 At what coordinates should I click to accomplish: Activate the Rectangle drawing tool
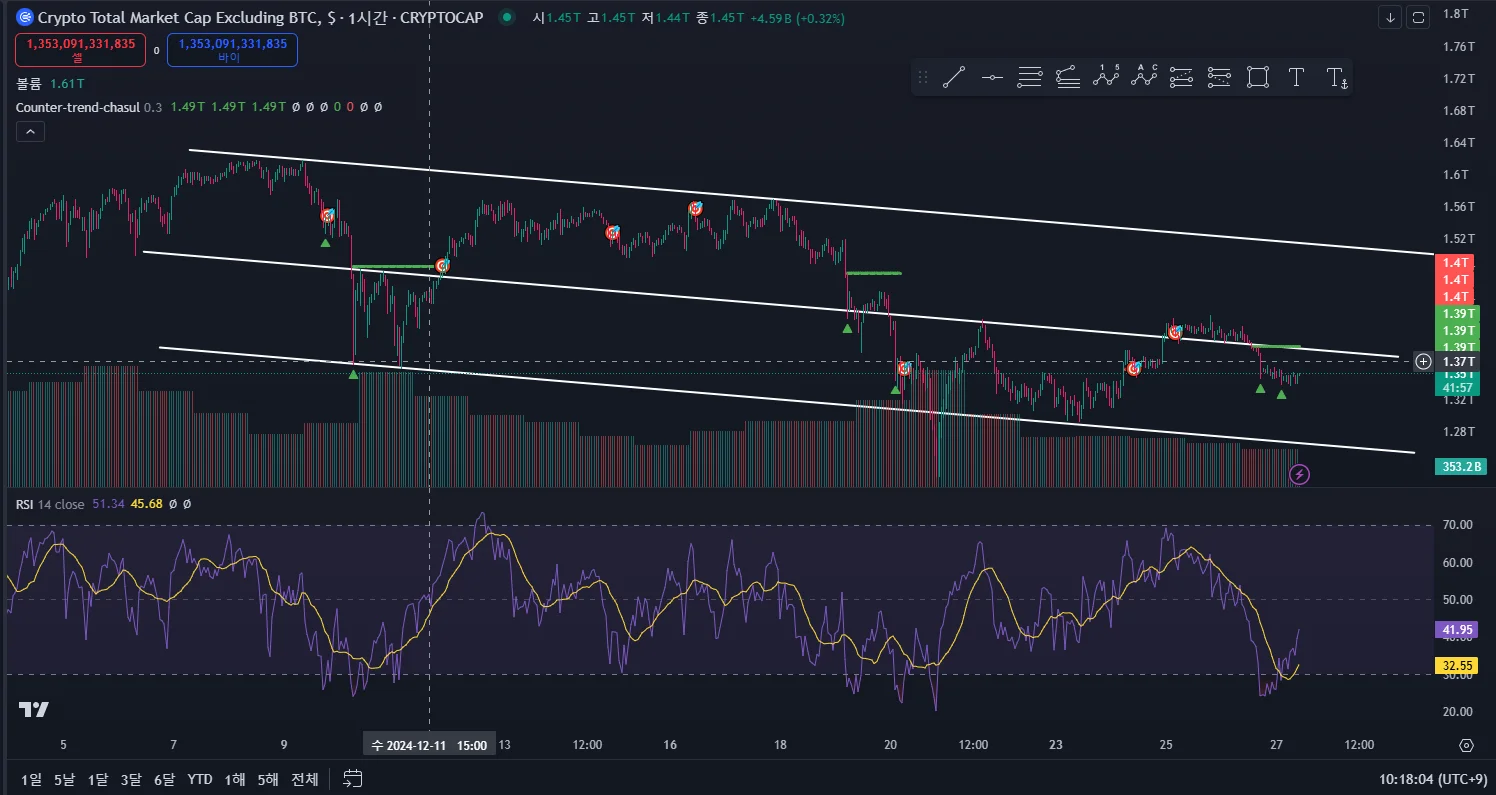[1258, 77]
